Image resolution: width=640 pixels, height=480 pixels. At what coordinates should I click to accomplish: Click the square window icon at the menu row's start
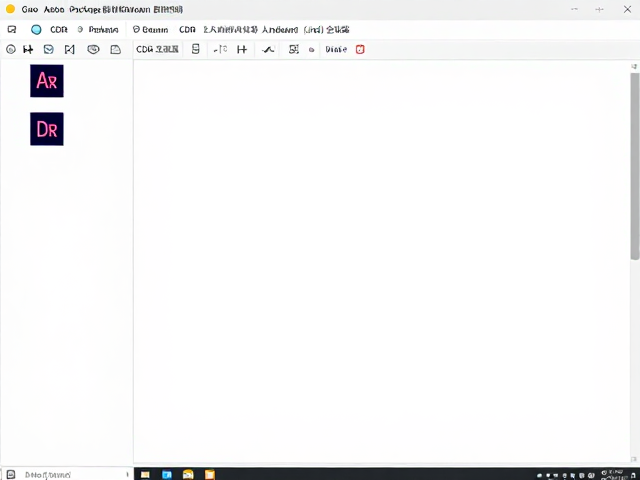coord(12,29)
